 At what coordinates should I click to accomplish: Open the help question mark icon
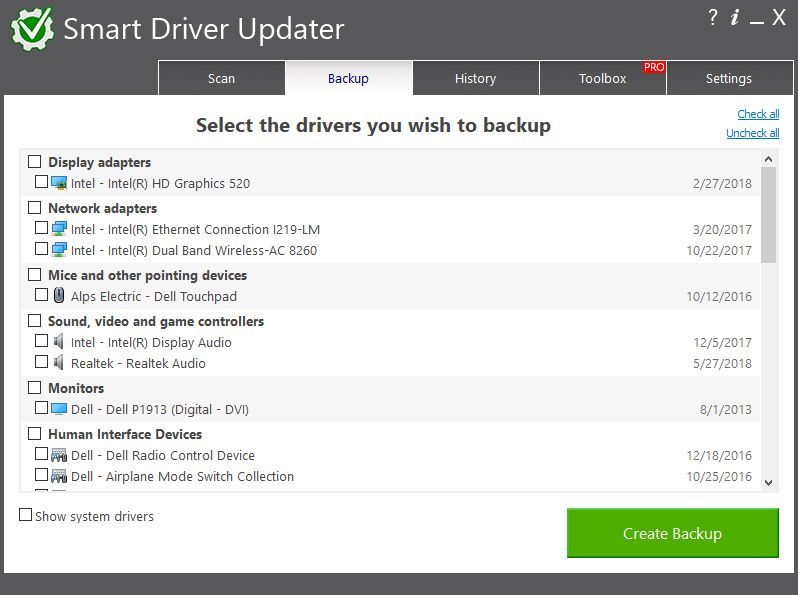[x=713, y=18]
